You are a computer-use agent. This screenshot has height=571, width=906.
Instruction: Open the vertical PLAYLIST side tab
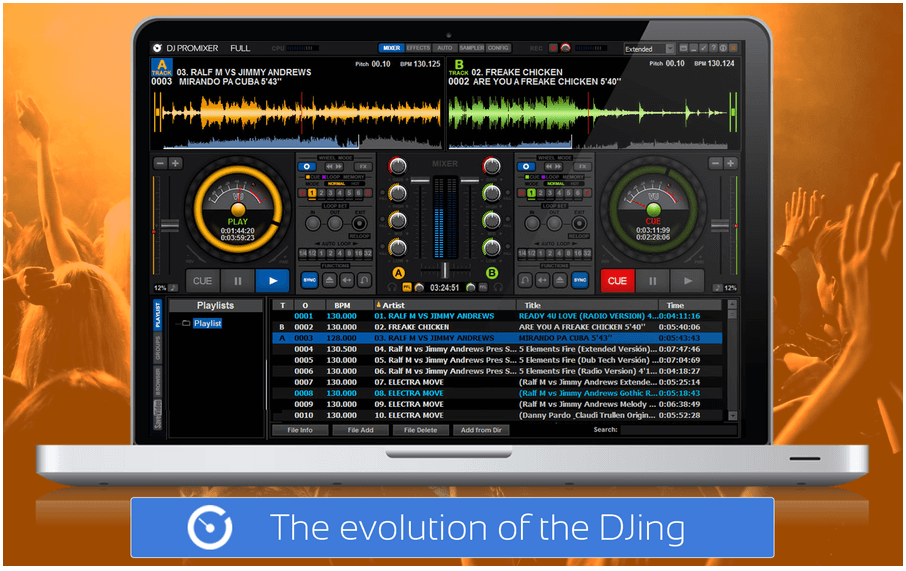(x=158, y=314)
